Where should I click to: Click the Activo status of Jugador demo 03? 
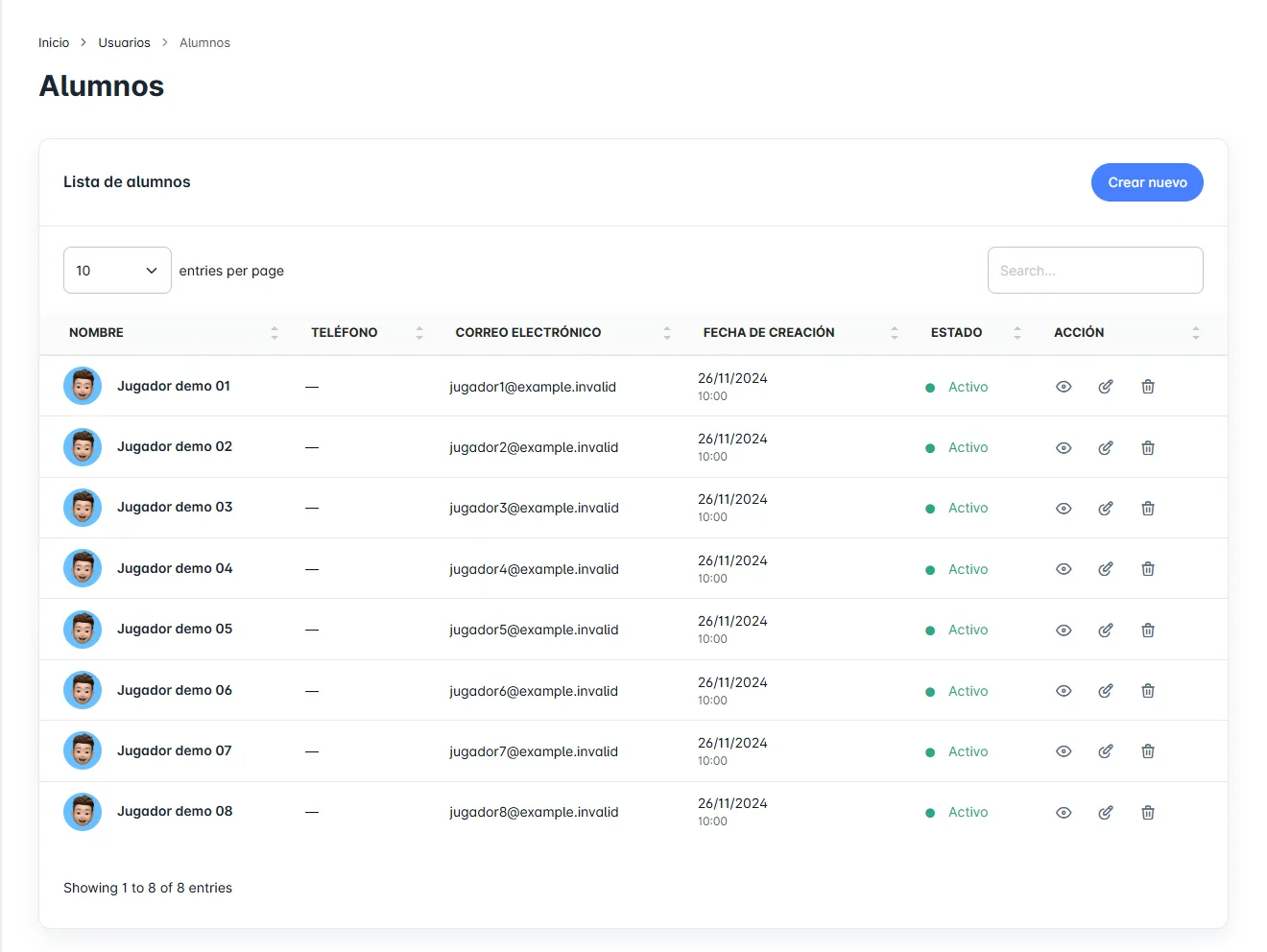point(968,508)
